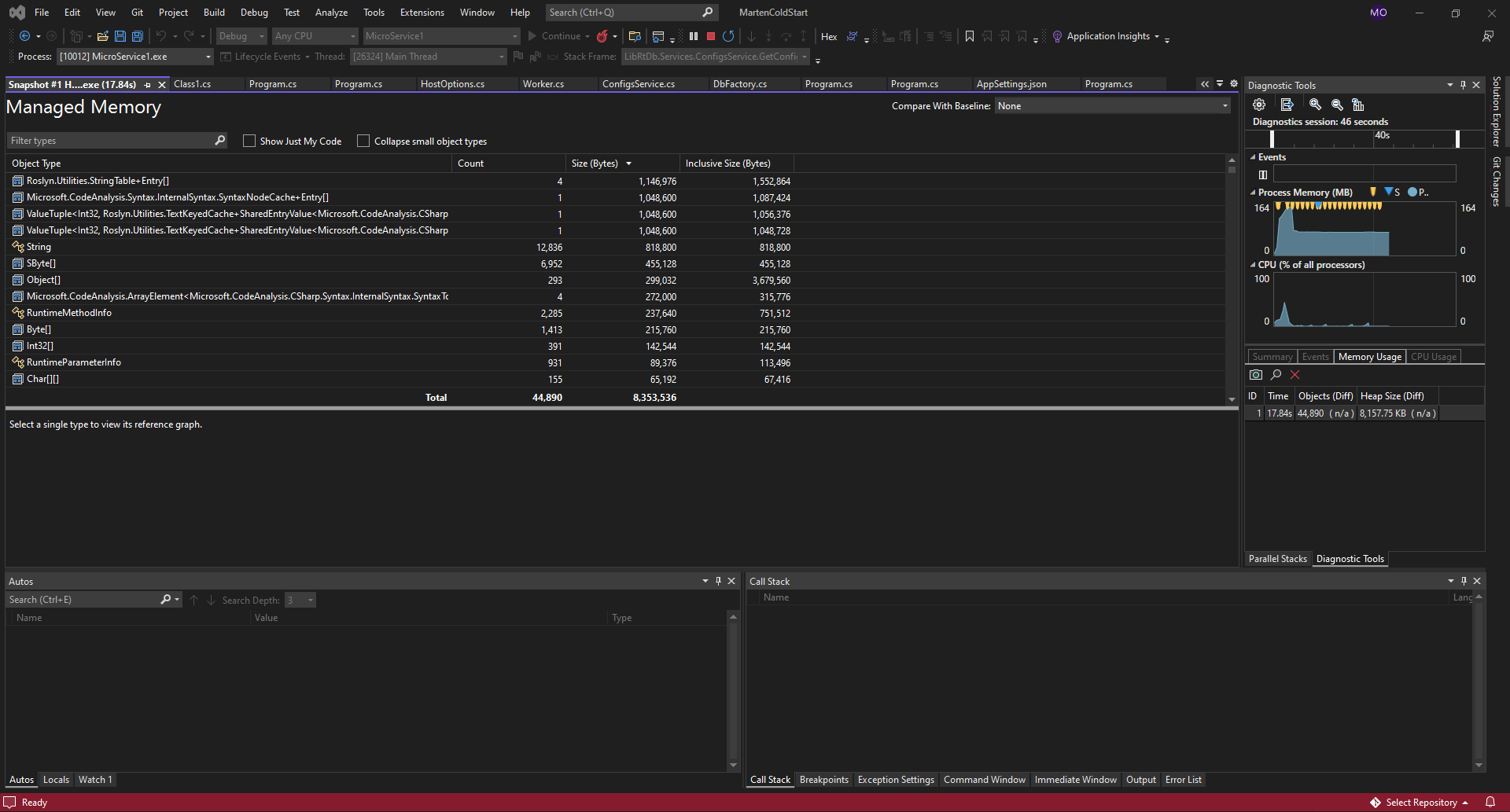Switch to the ConfigsService.cs tab

pyautogui.click(x=639, y=84)
